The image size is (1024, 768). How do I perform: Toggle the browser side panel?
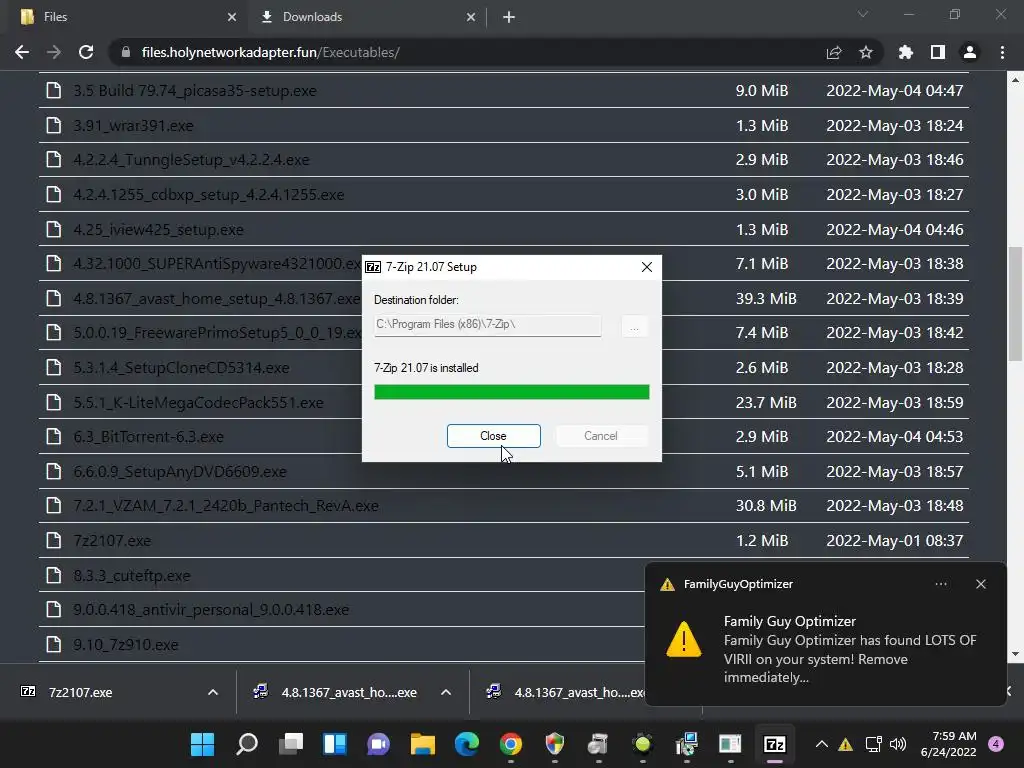[938, 52]
